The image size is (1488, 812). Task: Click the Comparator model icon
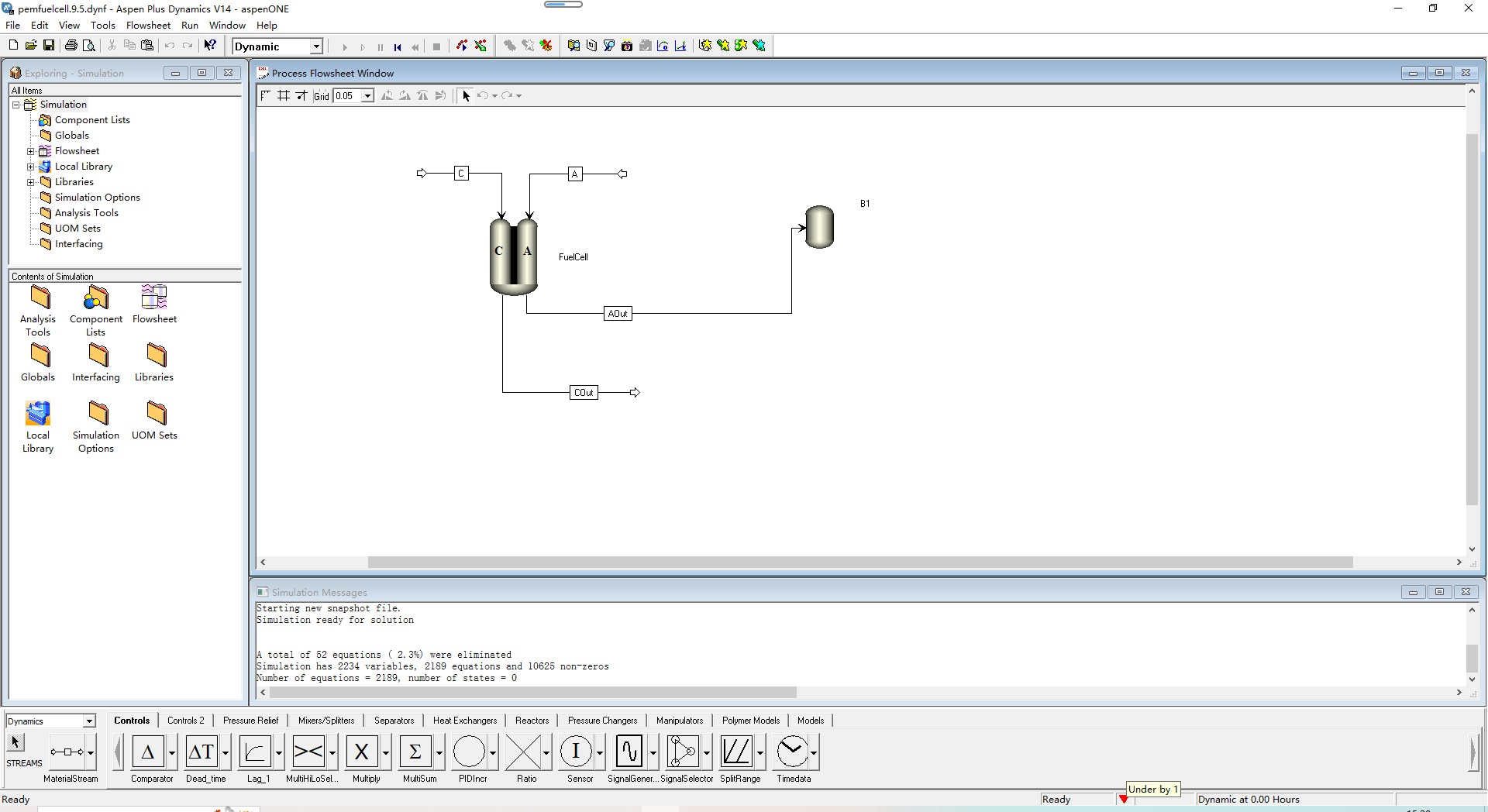coord(148,752)
